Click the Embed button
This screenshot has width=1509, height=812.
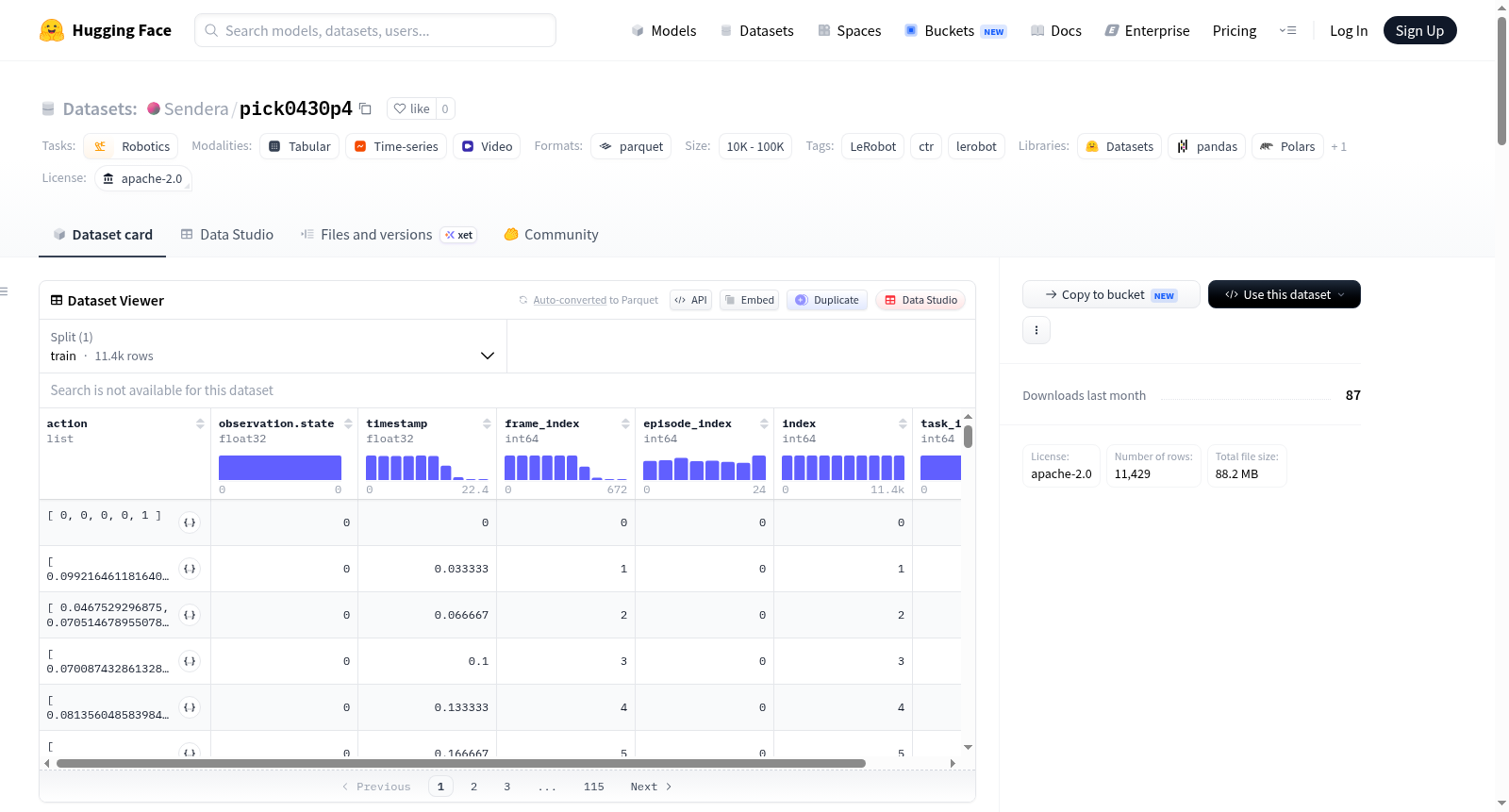pos(750,300)
